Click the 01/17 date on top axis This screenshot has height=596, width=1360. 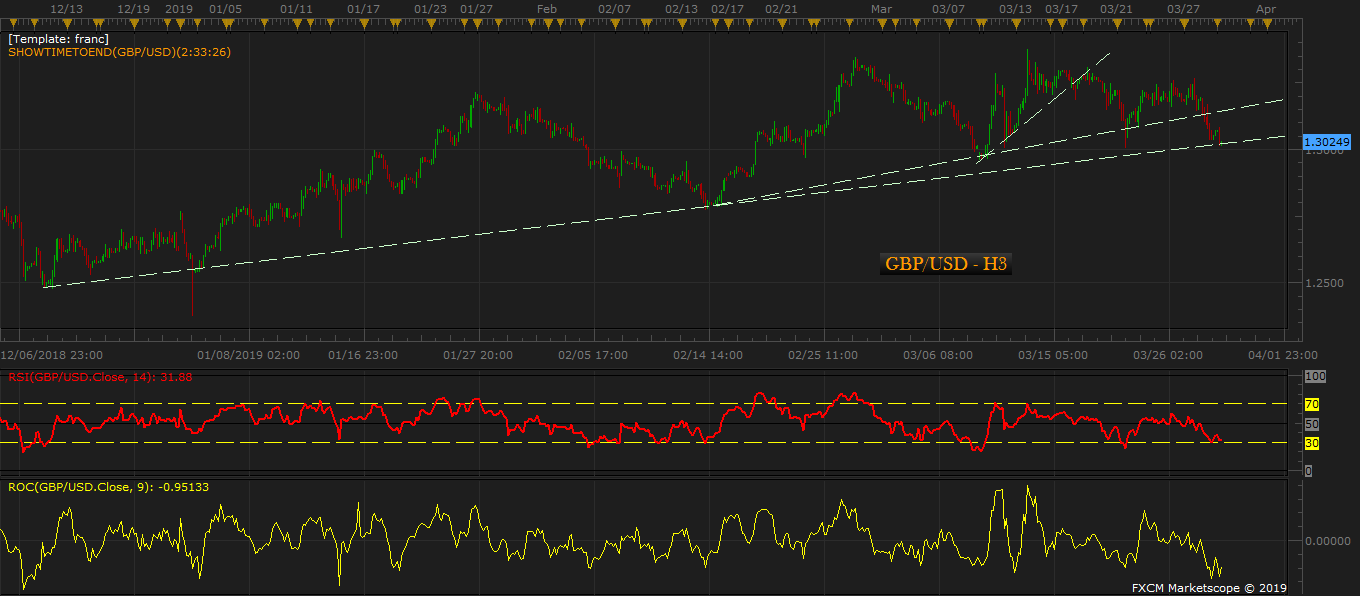point(363,8)
